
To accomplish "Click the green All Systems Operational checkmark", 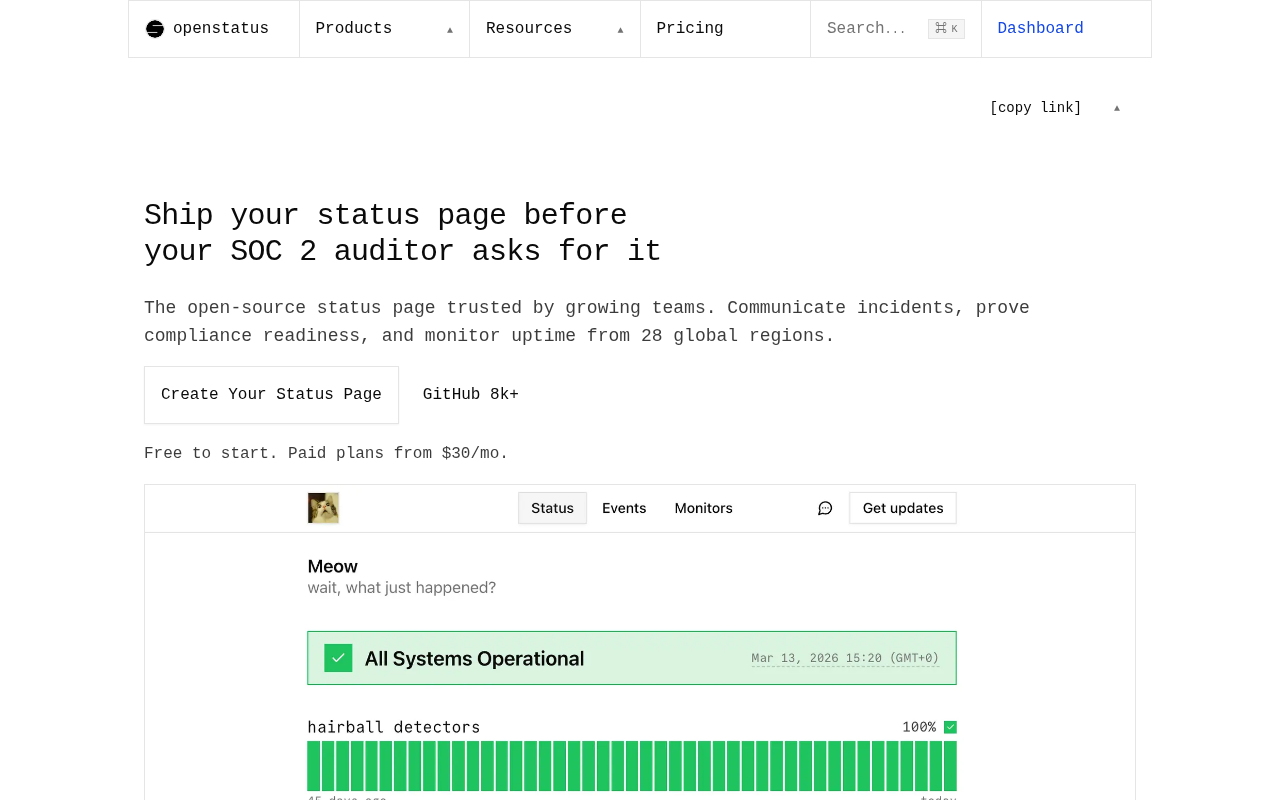I will 338,658.
